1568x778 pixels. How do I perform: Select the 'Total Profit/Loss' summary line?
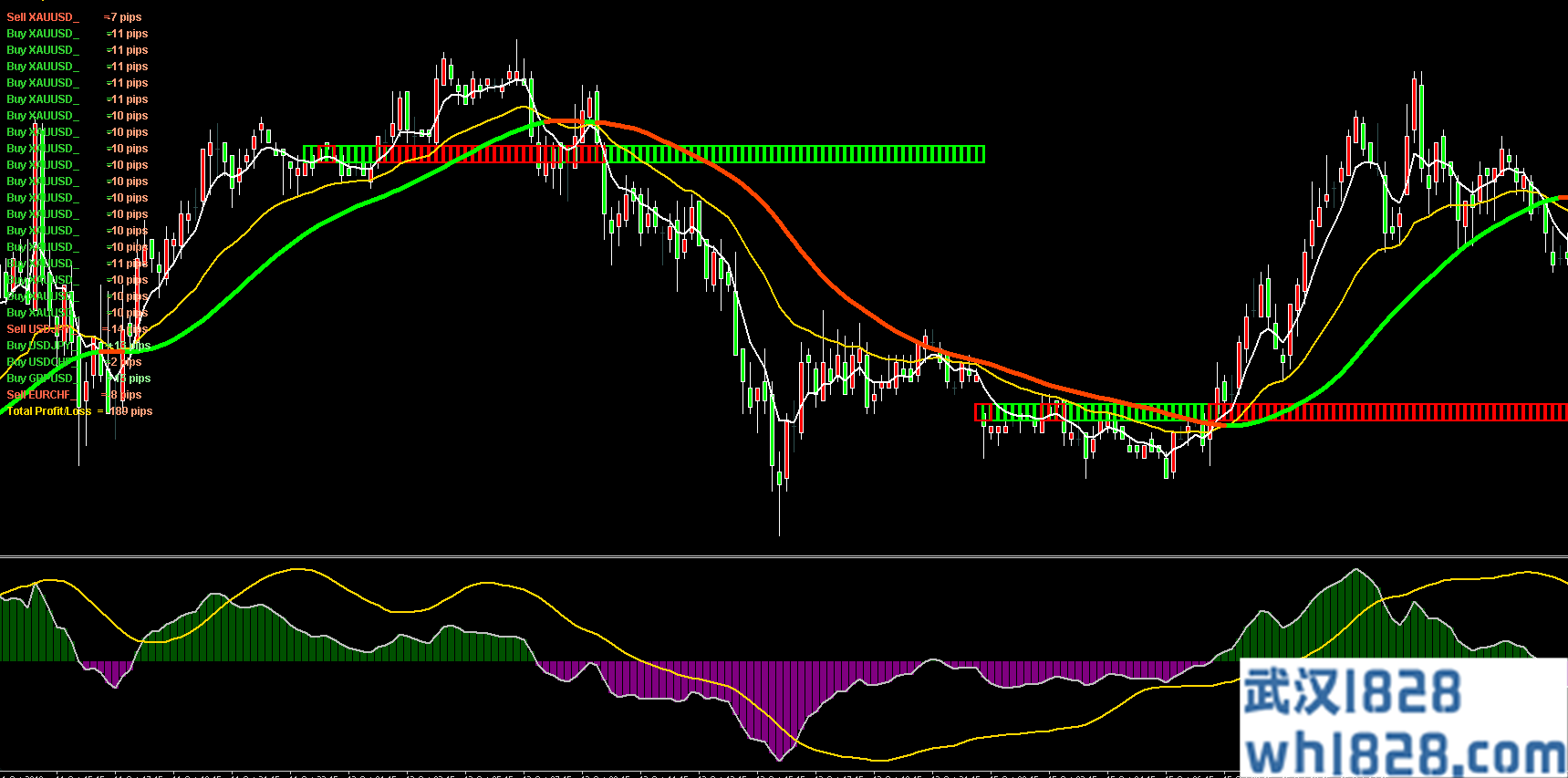point(79,411)
